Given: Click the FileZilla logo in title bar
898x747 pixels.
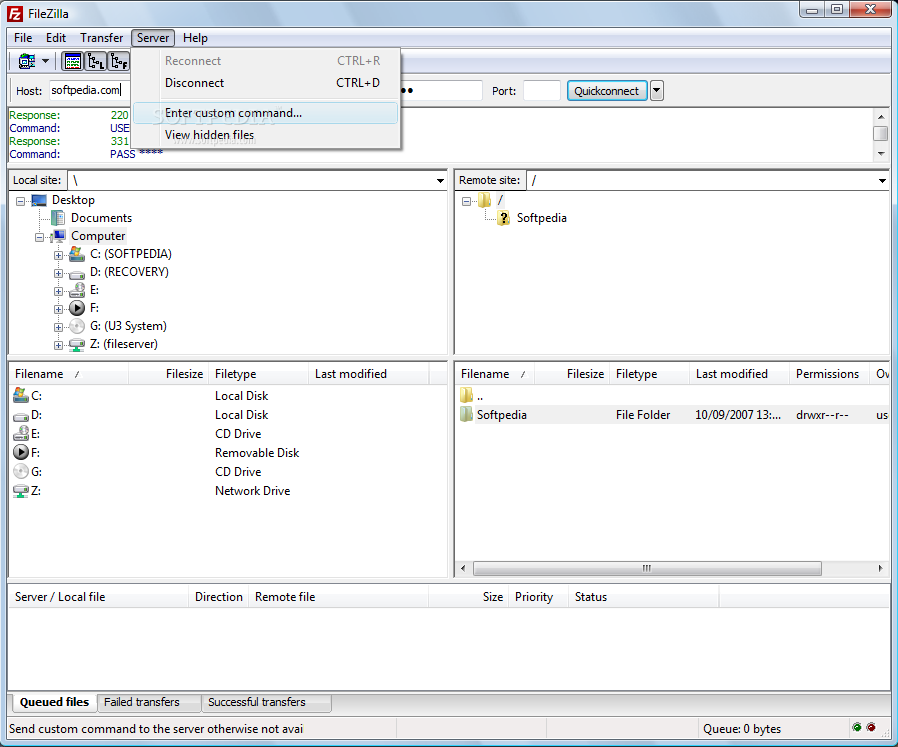Looking at the screenshot, I should click(x=15, y=13).
